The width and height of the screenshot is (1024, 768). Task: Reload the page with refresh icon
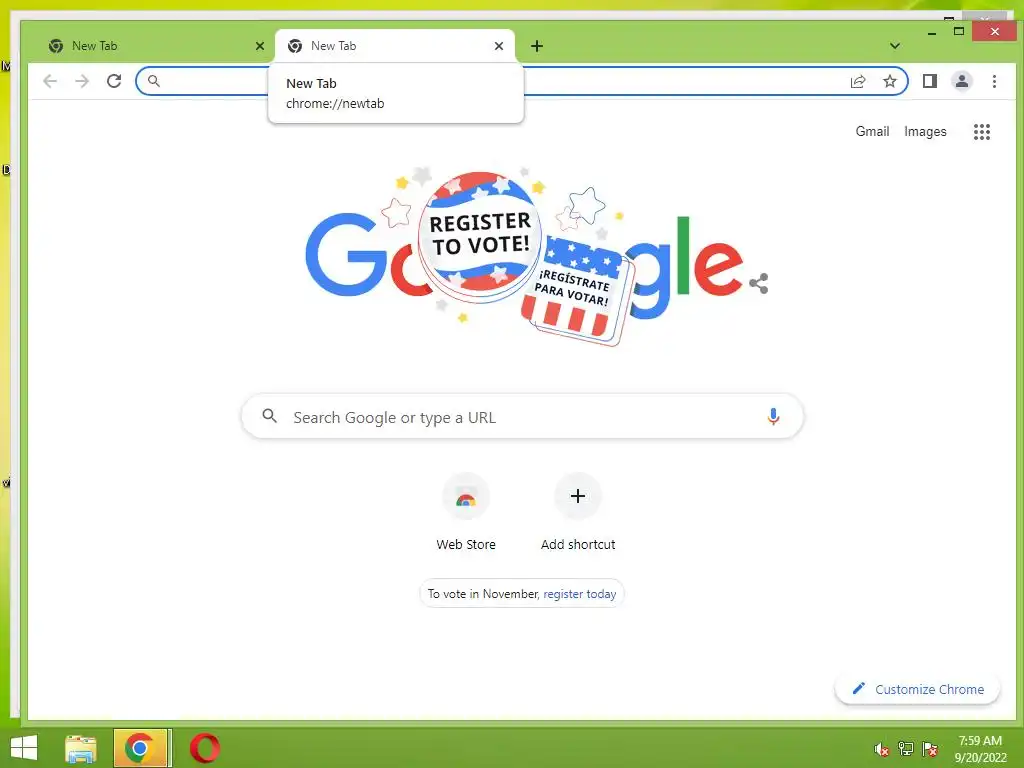[x=114, y=81]
